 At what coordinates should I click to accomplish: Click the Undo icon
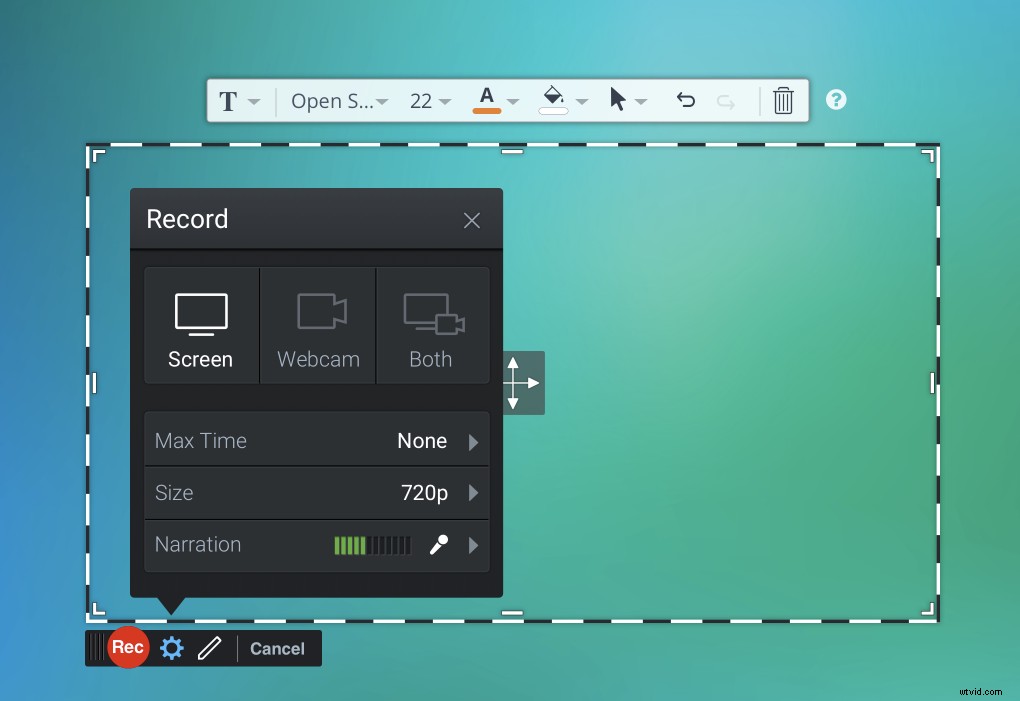tap(685, 100)
